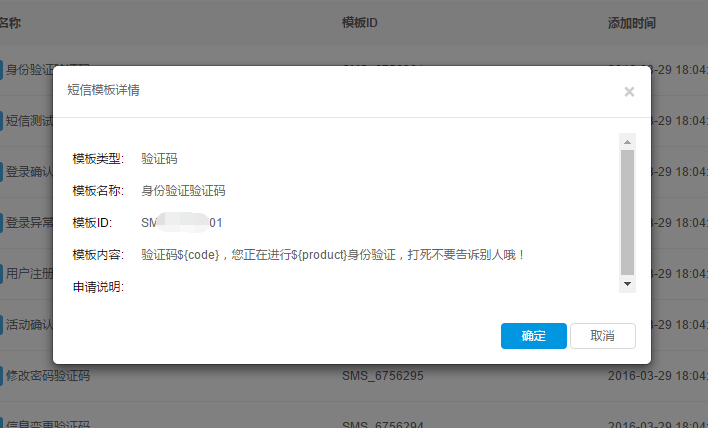
Task: Click the 模板内容 message text in dialog
Action: coord(333,255)
